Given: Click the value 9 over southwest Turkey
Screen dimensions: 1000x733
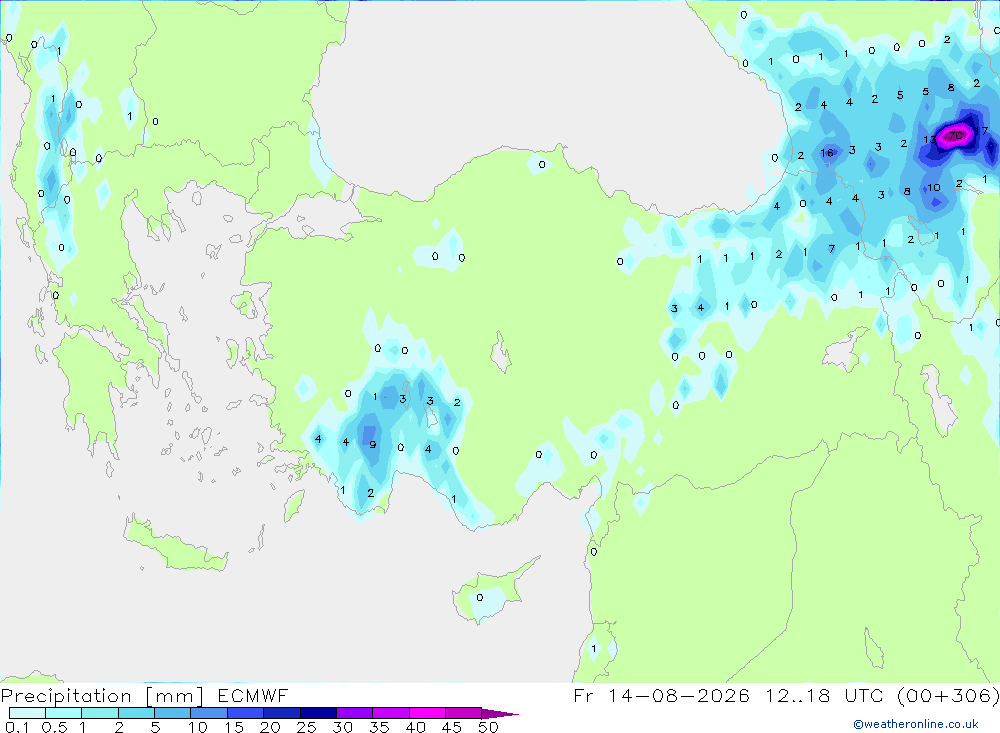Looking at the screenshot, I should click(372, 445).
